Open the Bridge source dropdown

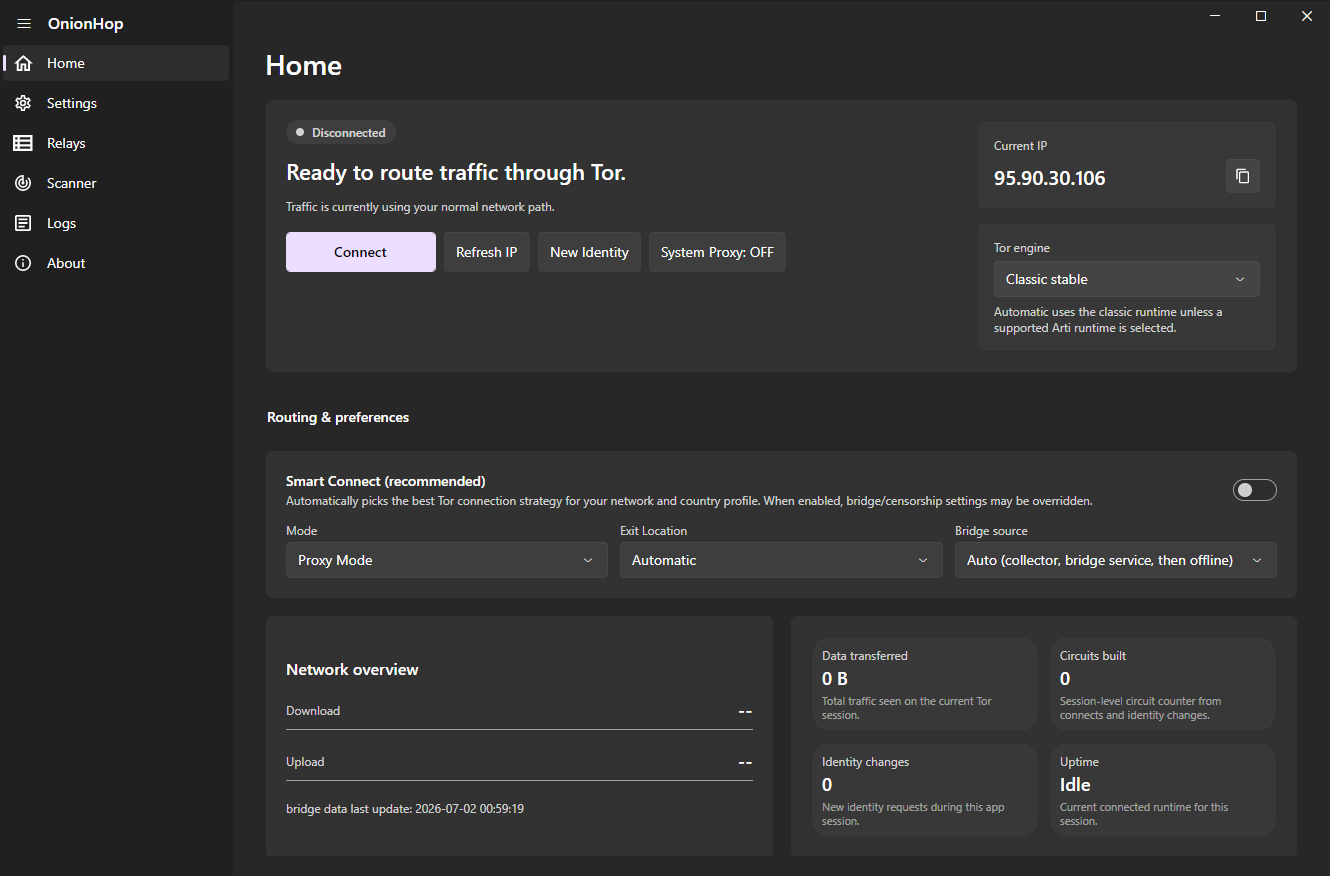point(1116,560)
